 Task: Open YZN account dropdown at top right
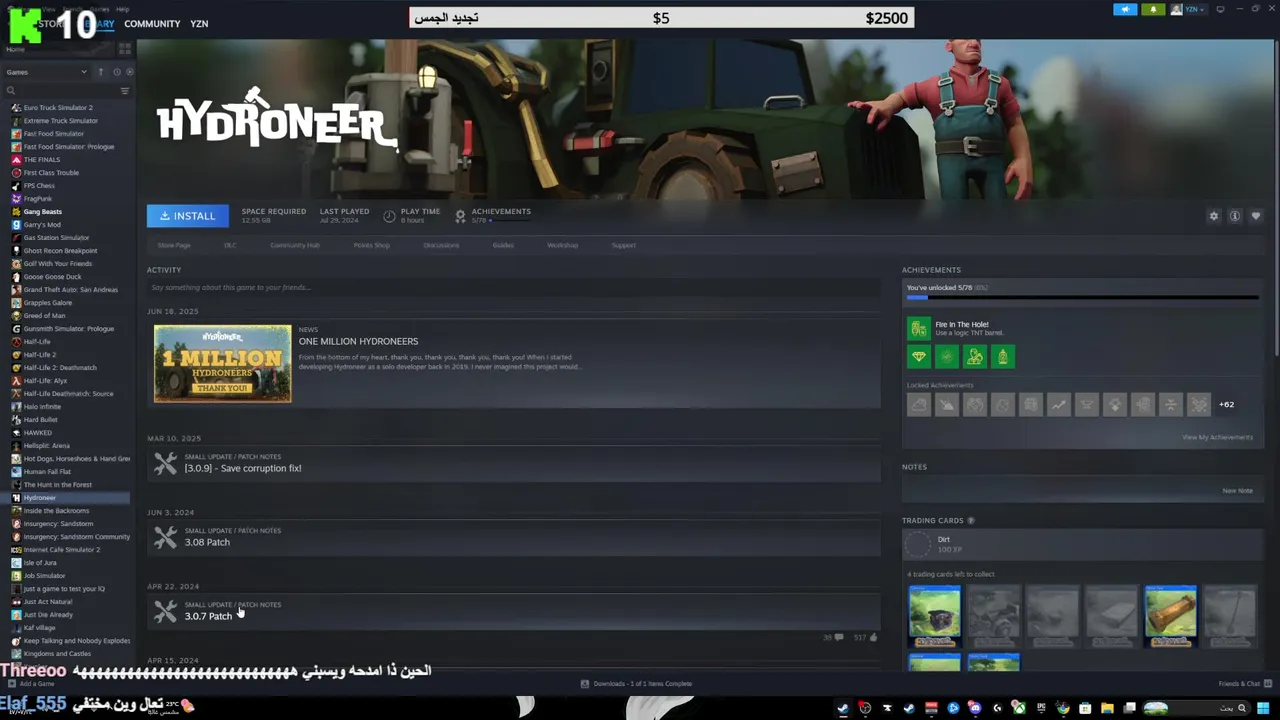pos(1188,10)
